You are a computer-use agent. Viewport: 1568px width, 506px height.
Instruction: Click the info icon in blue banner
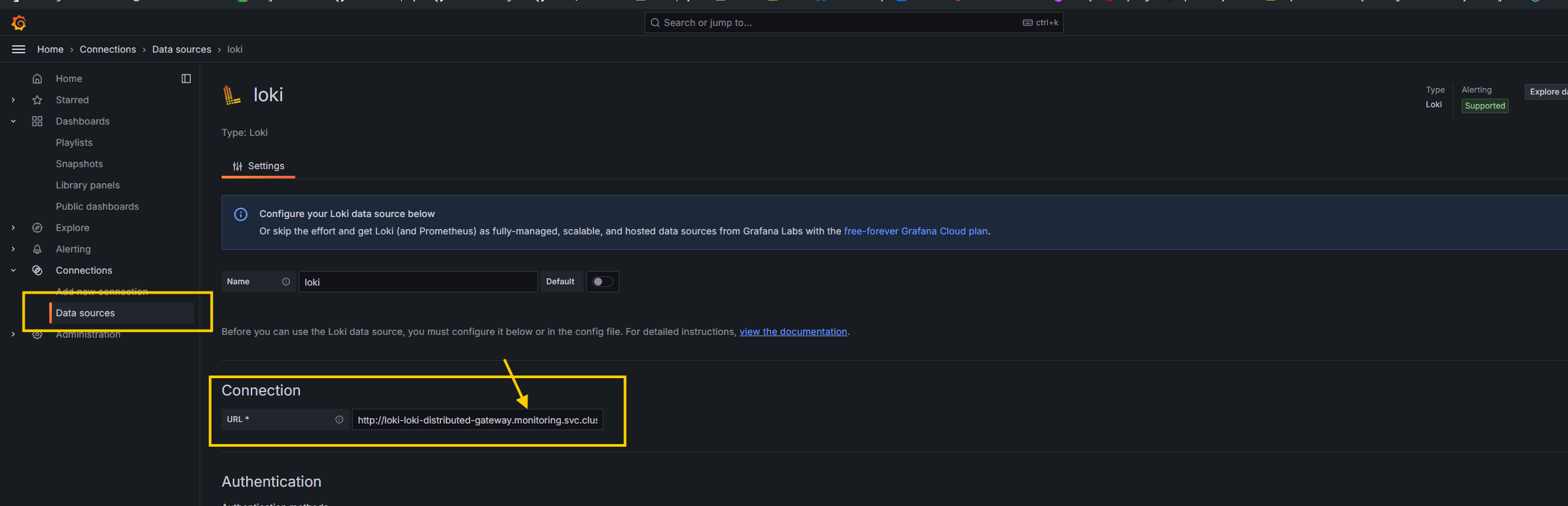(x=241, y=214)
